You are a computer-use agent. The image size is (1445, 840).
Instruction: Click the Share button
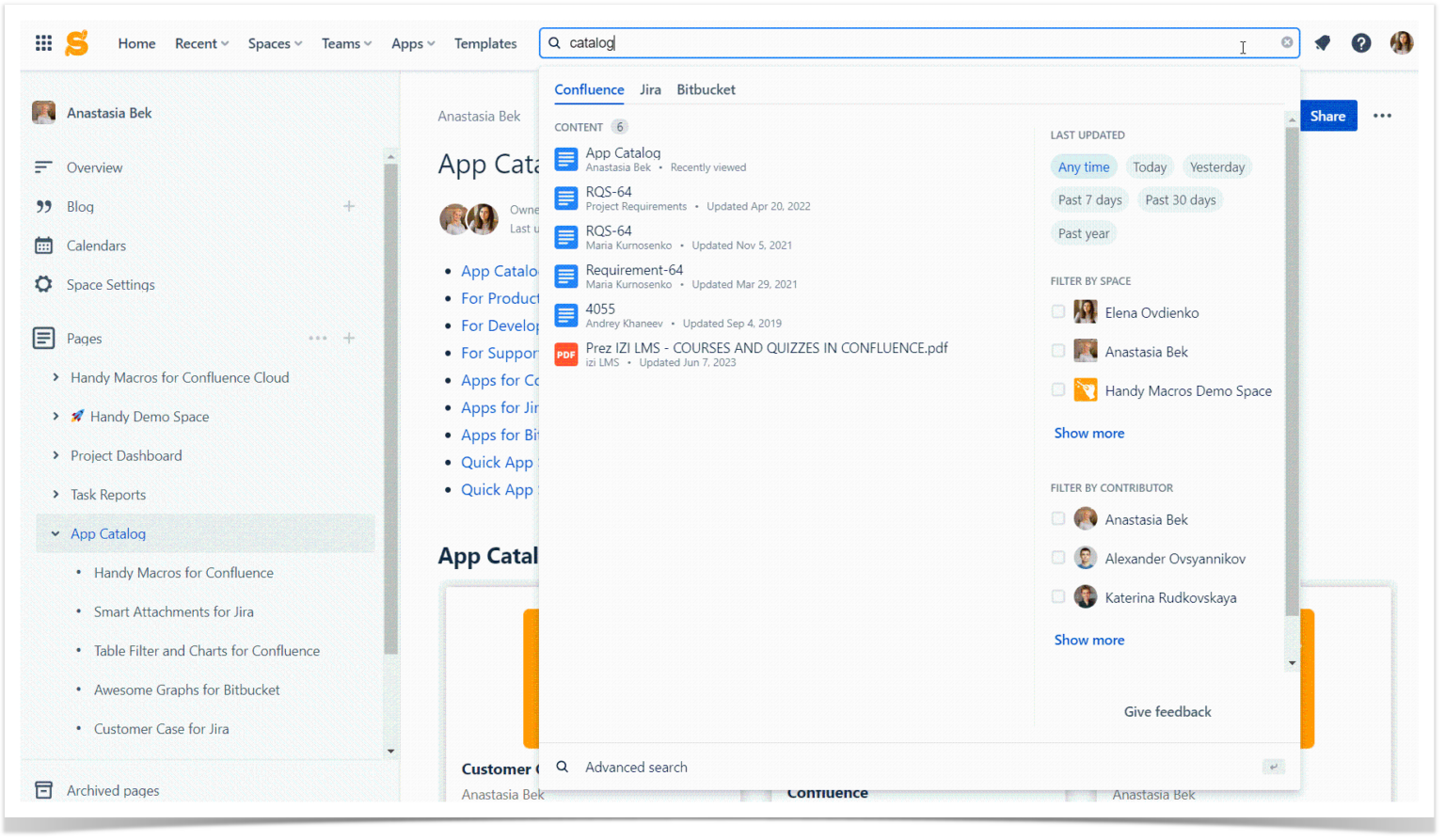coord(1326,116)
